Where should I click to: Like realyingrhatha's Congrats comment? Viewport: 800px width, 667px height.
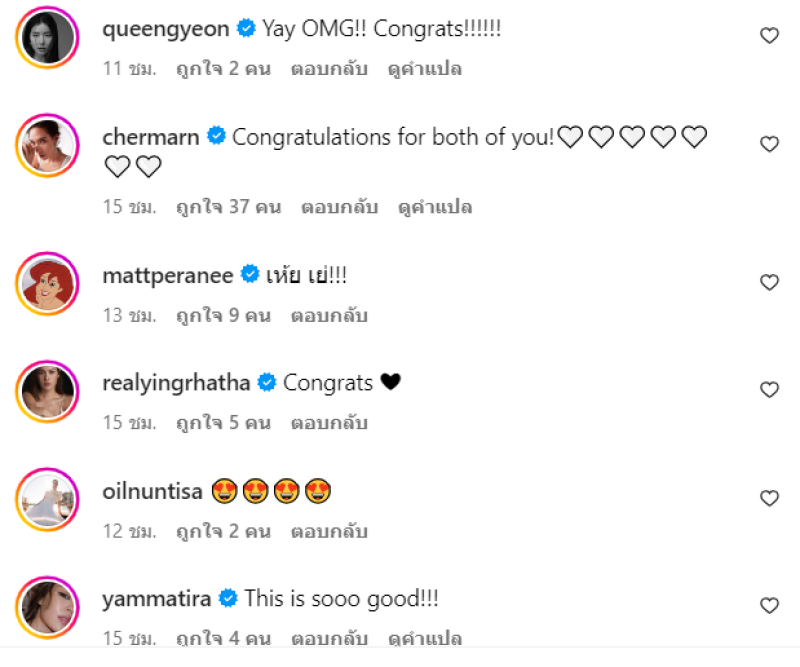point(769,390)
